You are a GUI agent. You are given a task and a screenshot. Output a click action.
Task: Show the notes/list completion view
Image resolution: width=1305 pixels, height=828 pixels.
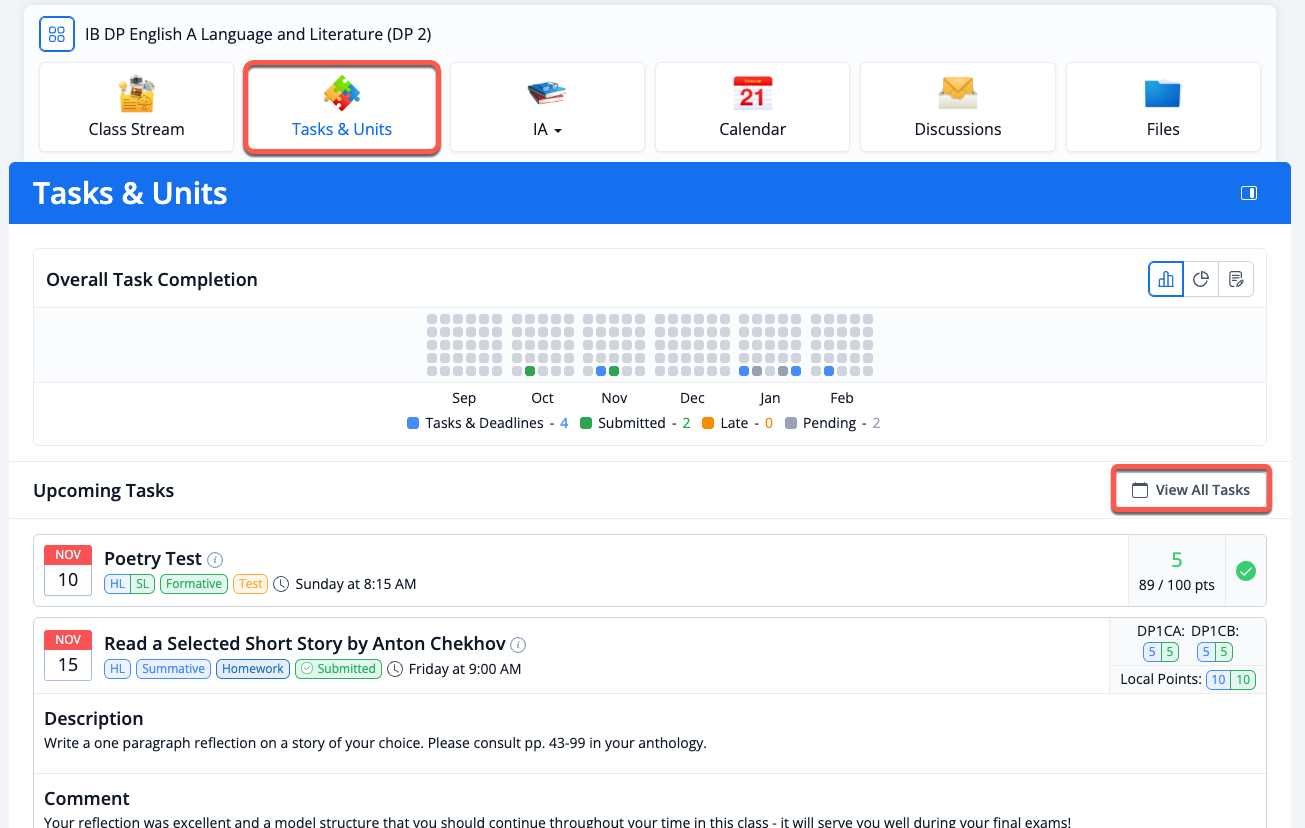click(x=1236, y=280)
